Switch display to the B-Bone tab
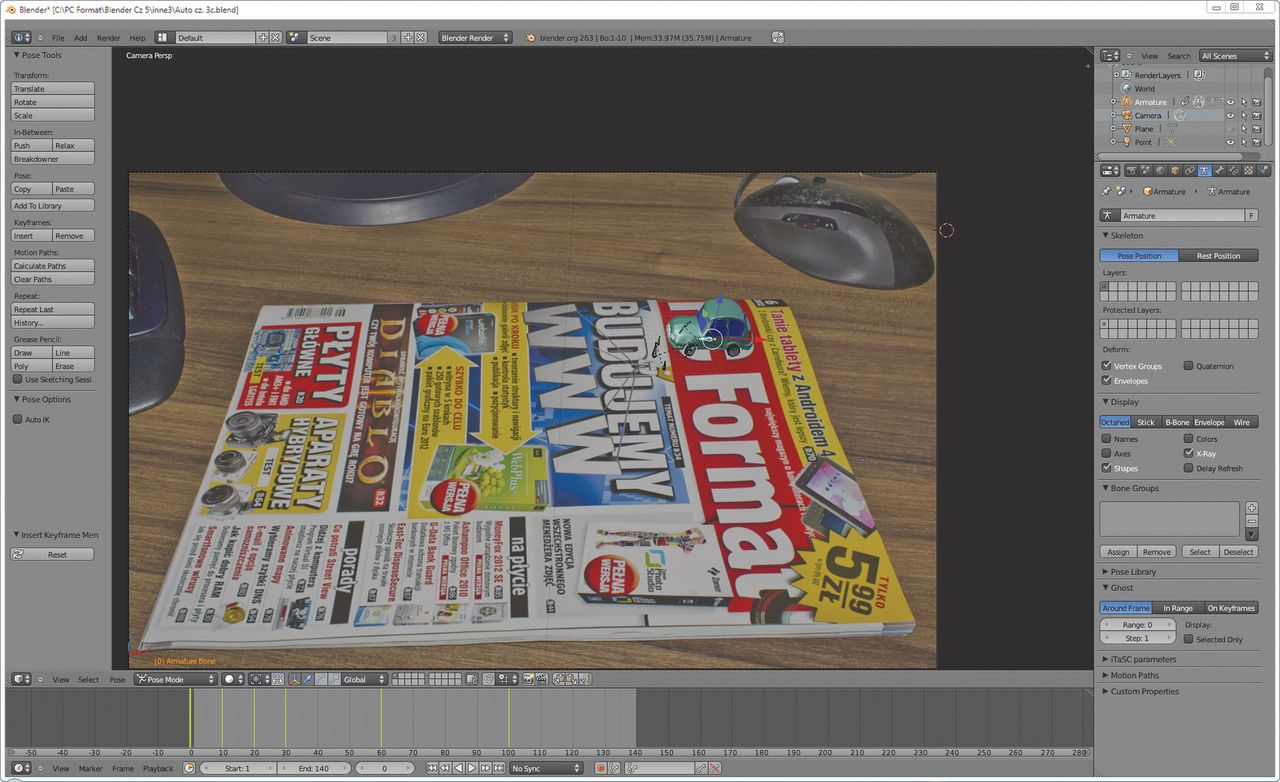 coord(1177,422)
